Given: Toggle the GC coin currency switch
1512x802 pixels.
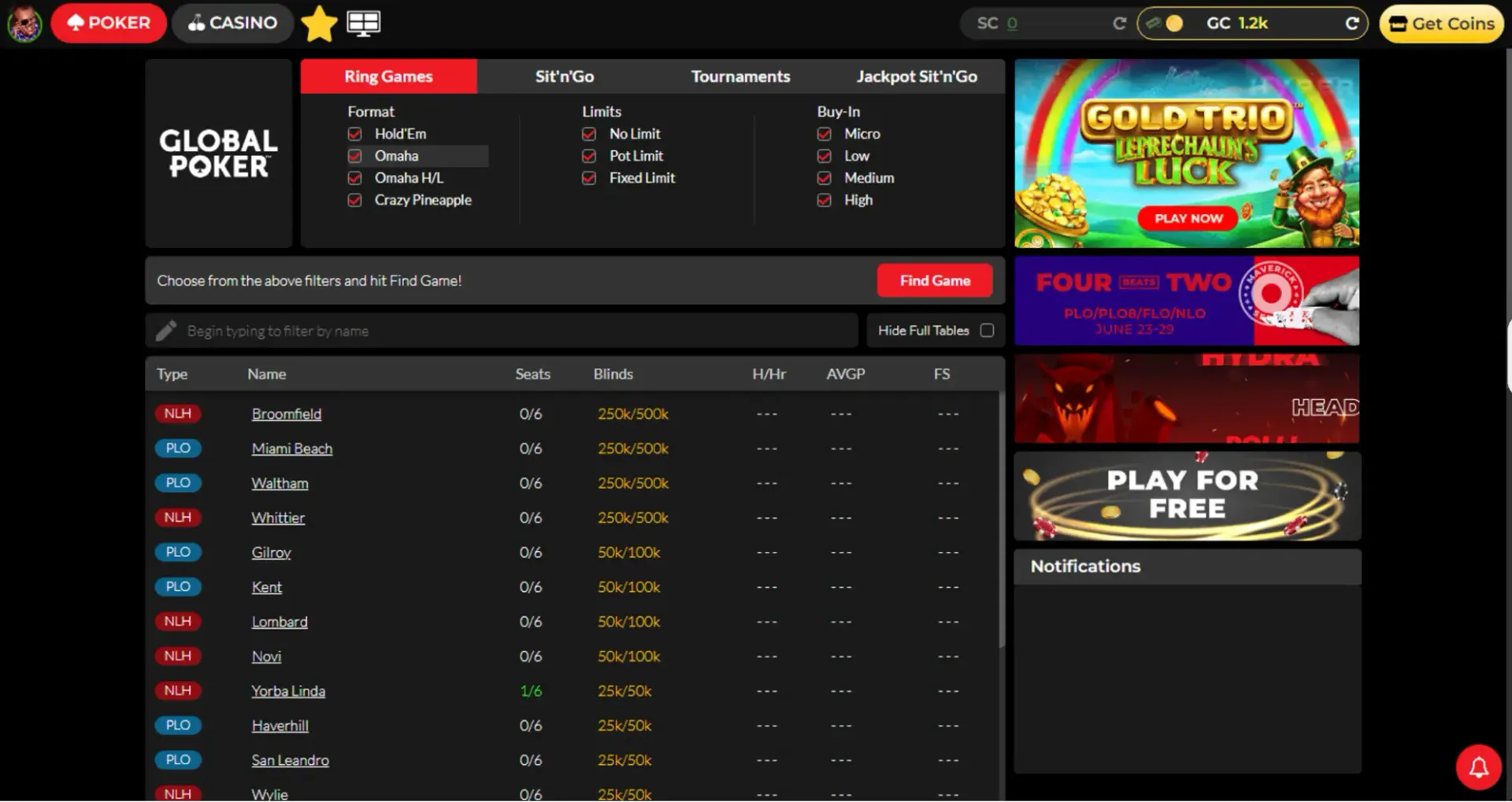Looking at the screenshot, I should [1164, 24].
